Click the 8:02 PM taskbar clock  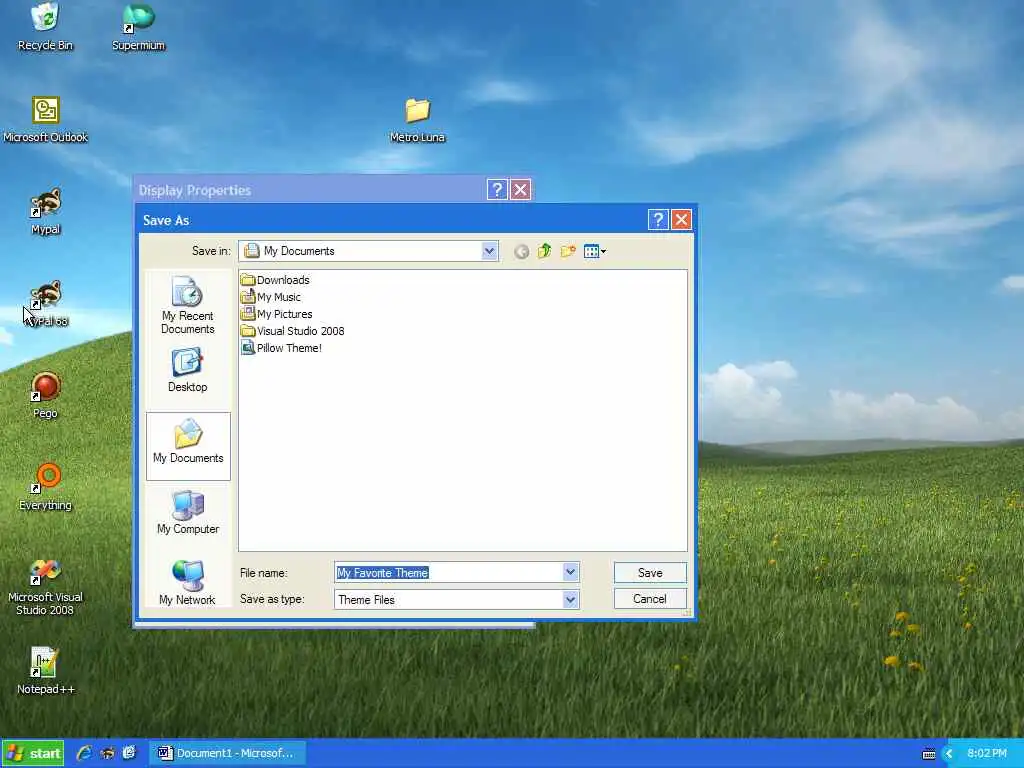(x=987, y=754)
